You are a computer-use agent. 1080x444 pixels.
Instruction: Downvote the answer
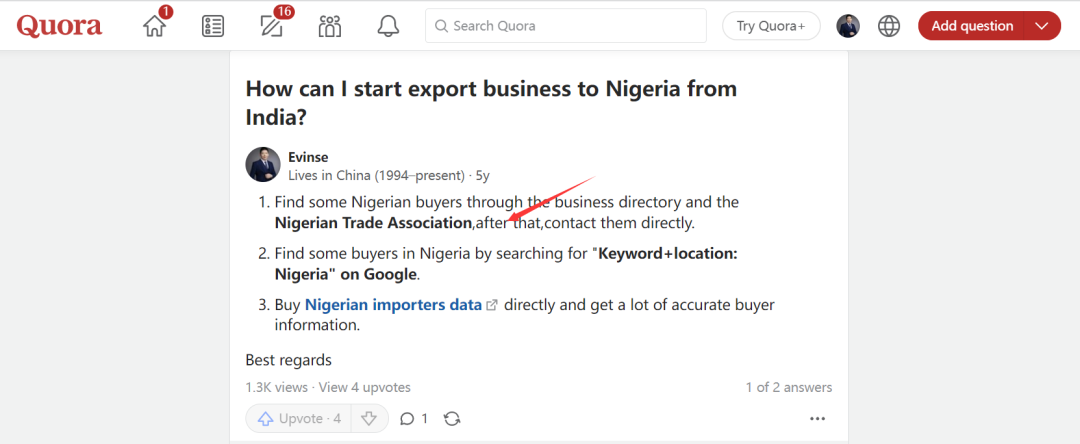(369, 419)
